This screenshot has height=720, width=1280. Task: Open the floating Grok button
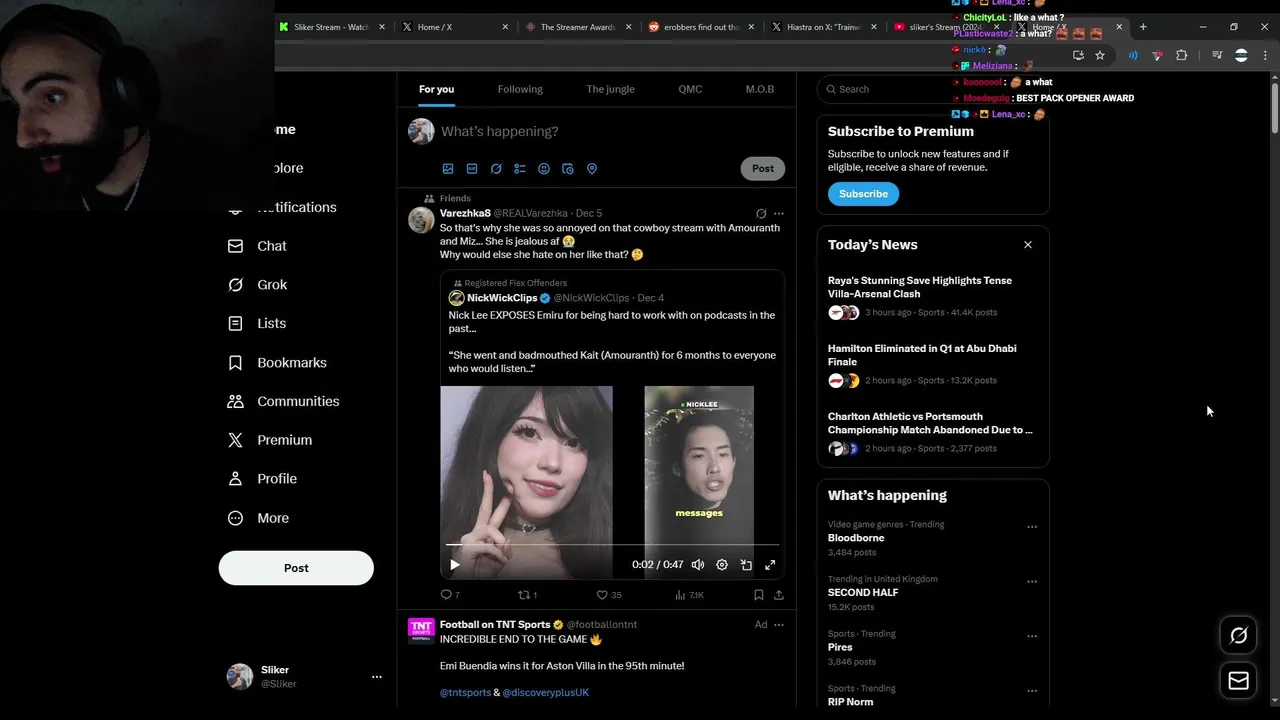click(1238, 636)
